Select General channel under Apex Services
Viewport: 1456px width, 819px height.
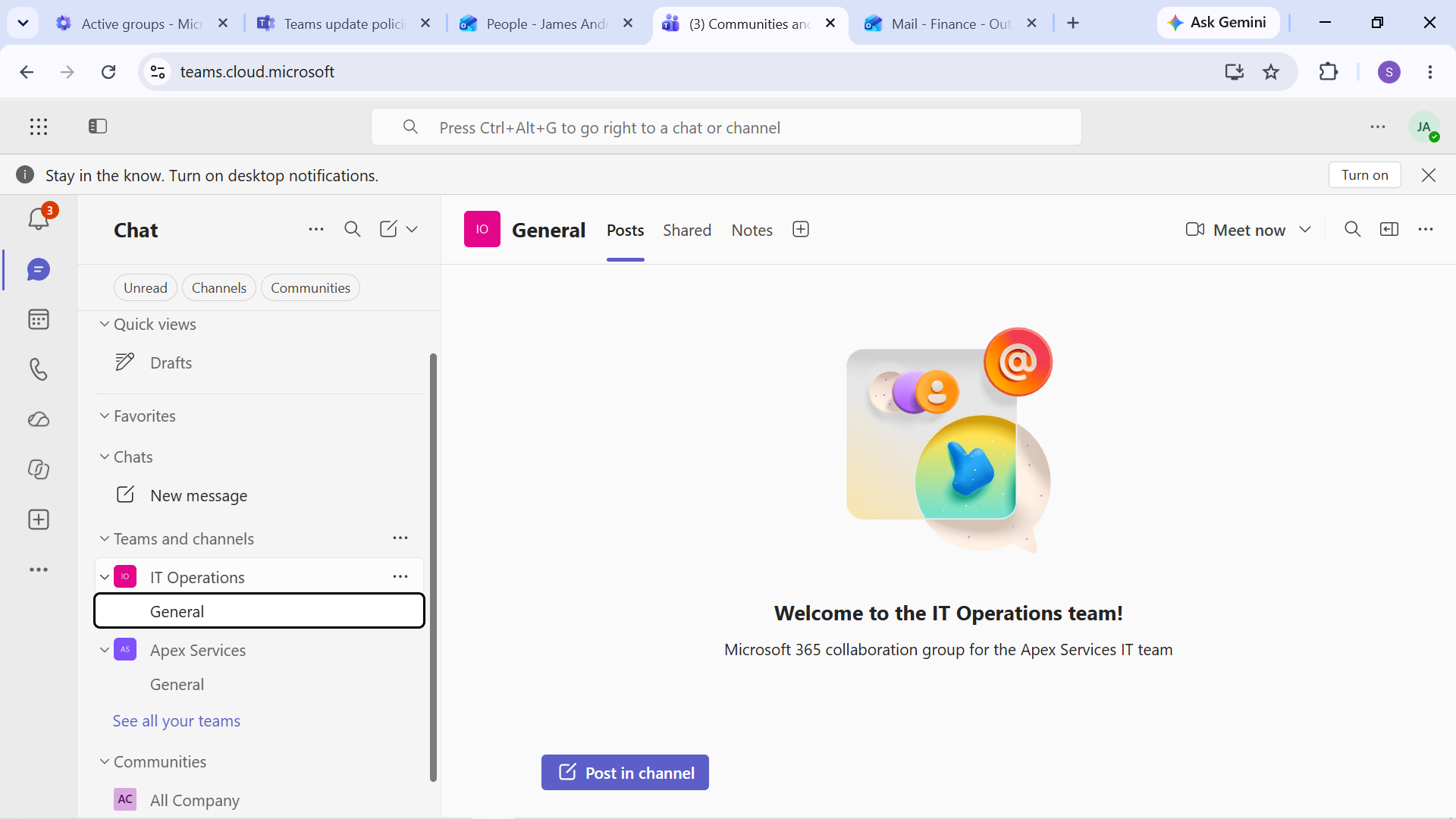click(x=258, y=684)
